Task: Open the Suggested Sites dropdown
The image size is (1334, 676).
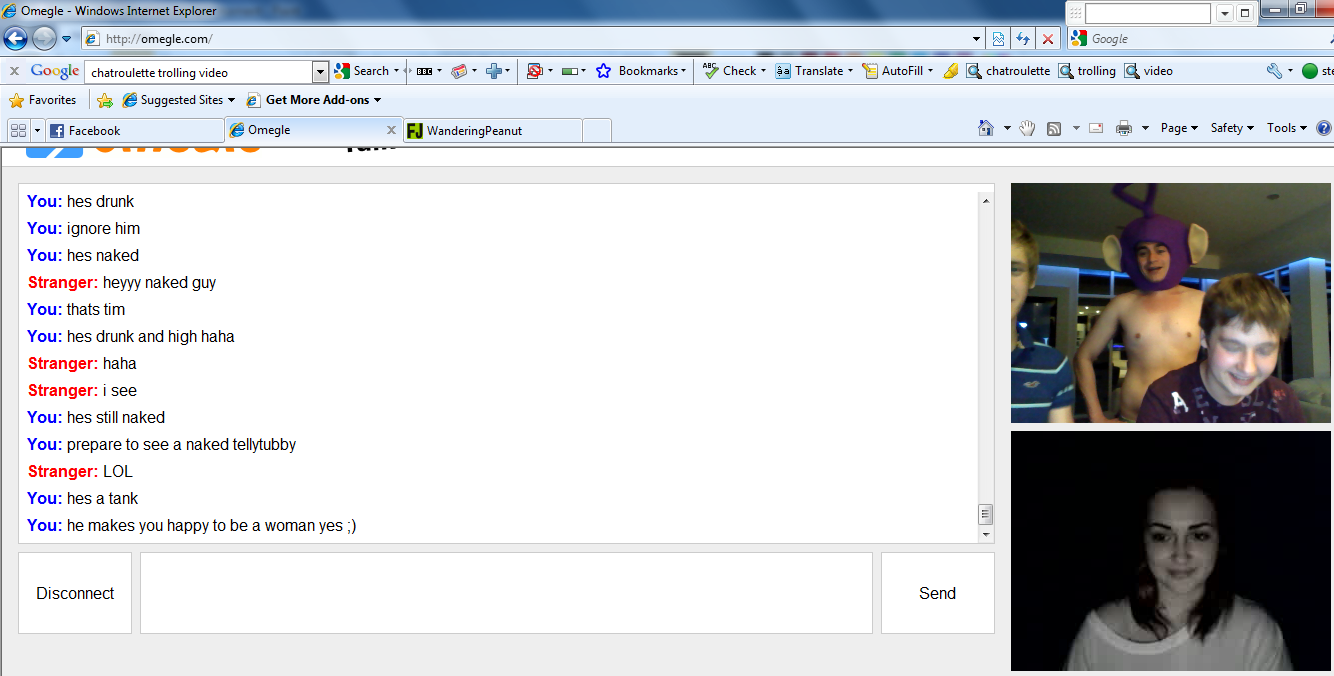Action: click(178, 100)
